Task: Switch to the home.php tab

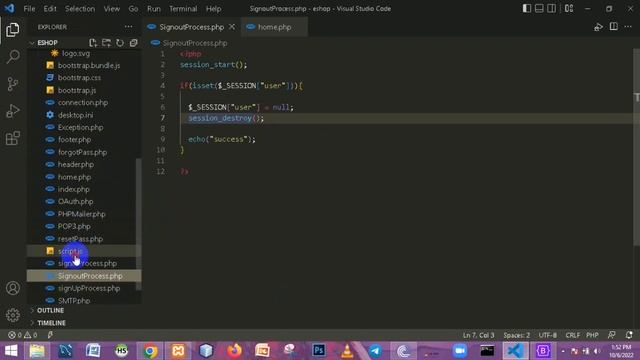Action: pos(274,27)
